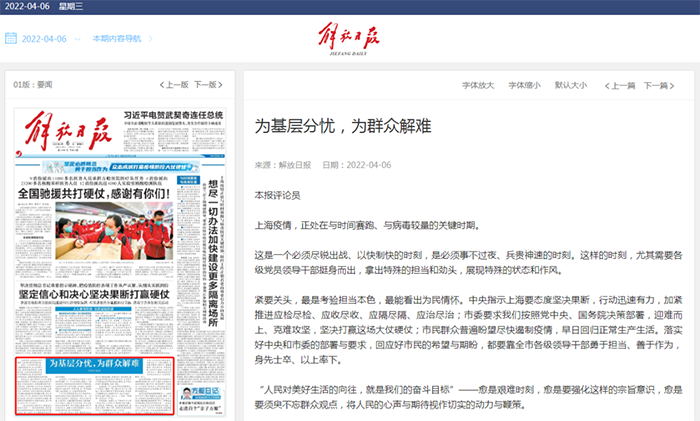Viewport: 700px width, 421px height.
Task: Click the byline 本报评论员
Action: pyautogui.click(x=277, y=196)
